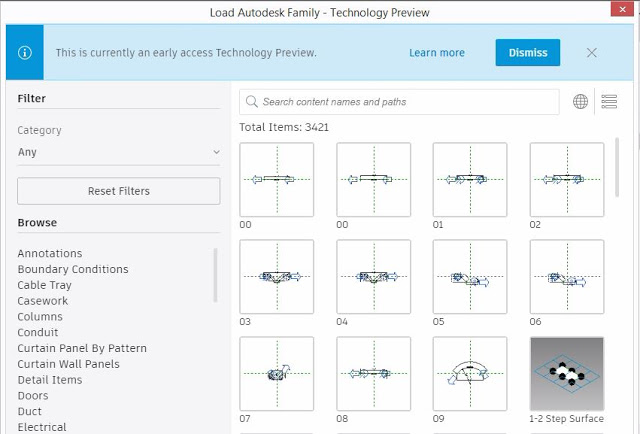Open the Curtain Wall Panels category
Screen dimensions: 640x434
click(x=69, y=364)
